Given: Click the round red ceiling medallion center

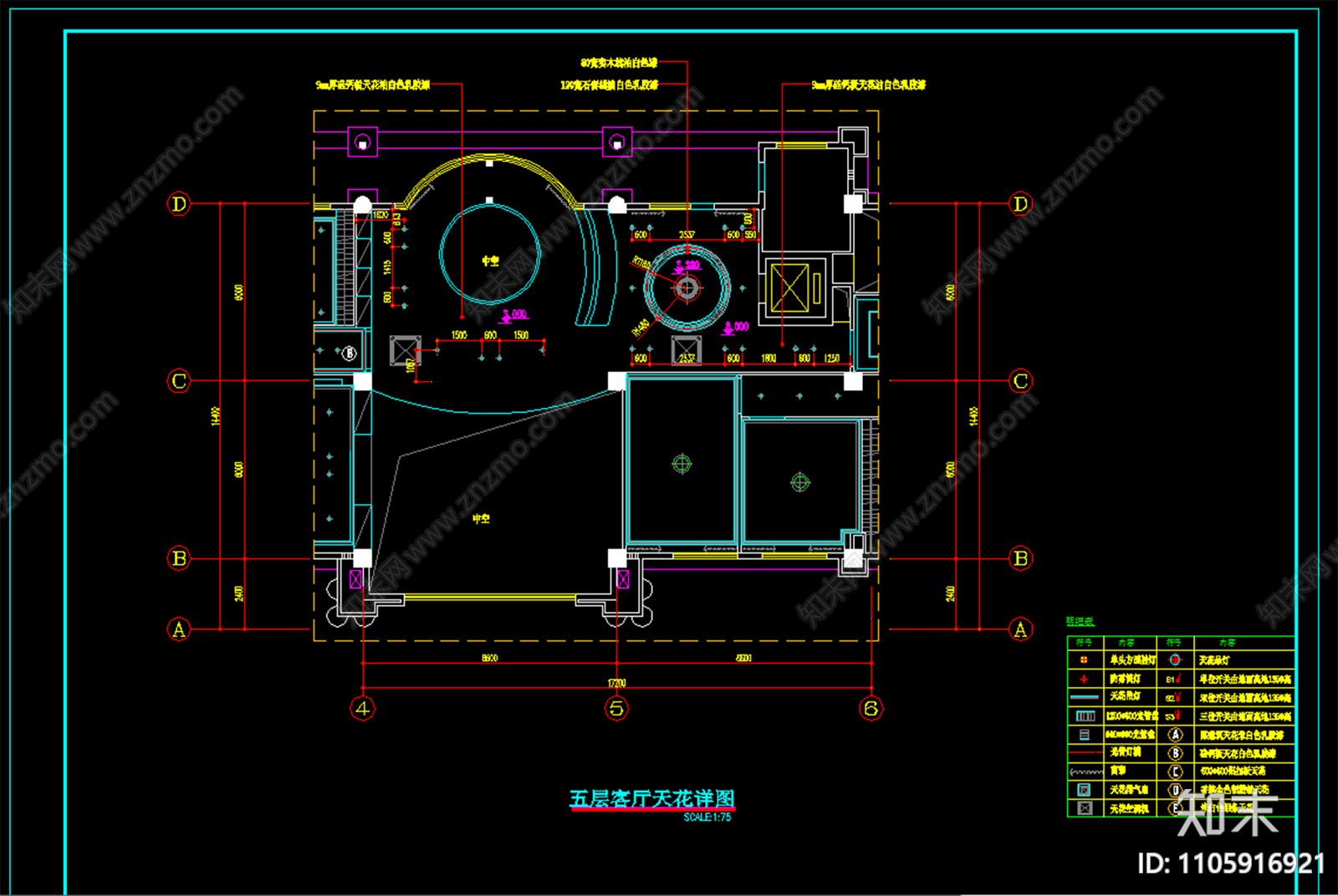Looking at the screenshot, I should 687,288.
